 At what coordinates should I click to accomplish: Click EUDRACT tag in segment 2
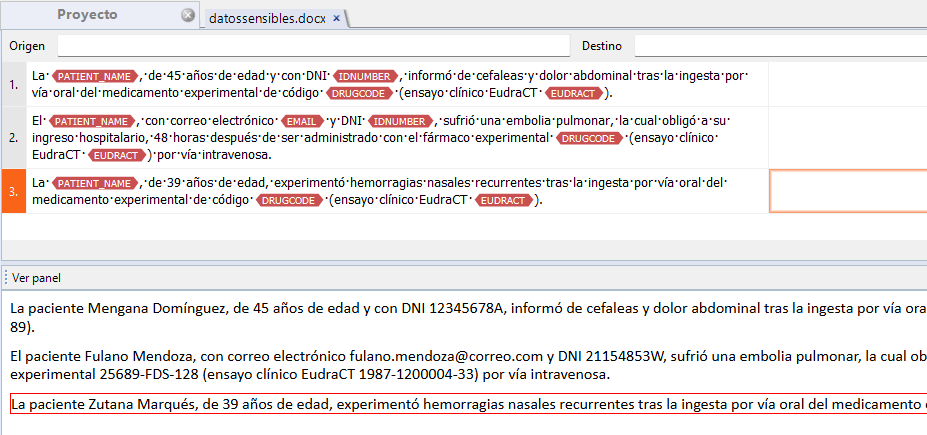tap(117, 155)
